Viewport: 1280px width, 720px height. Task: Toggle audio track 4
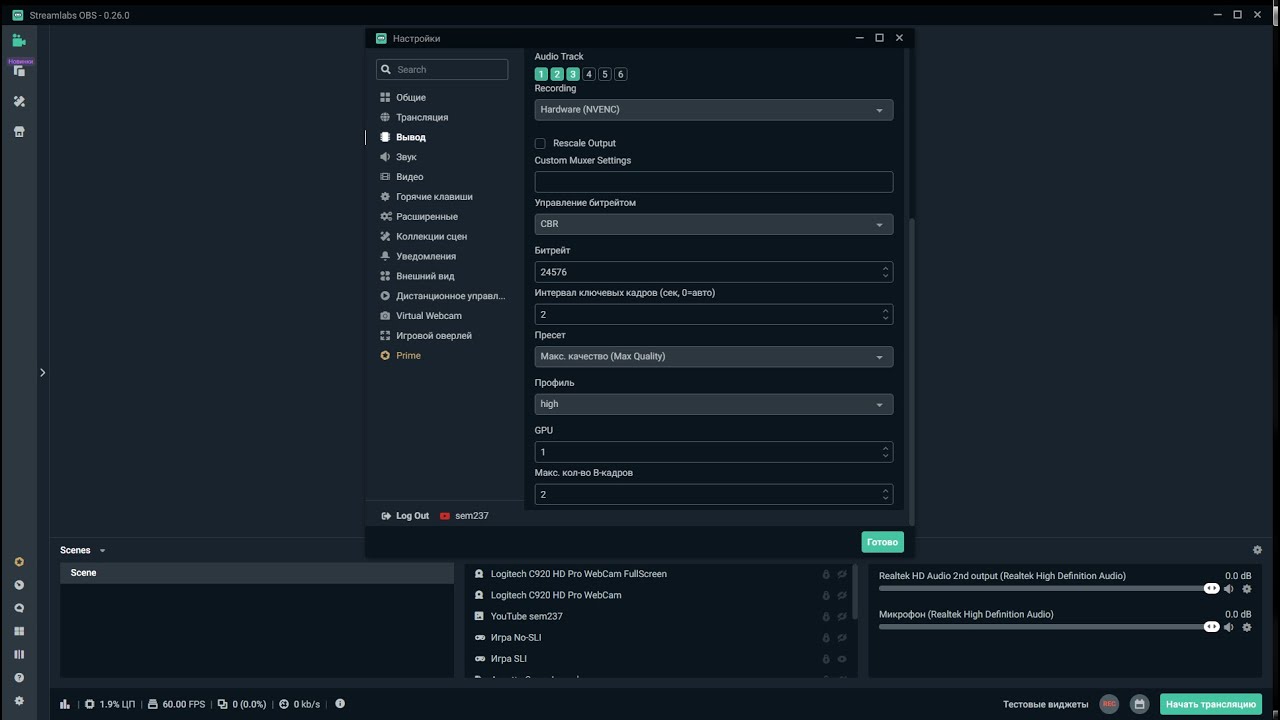pos(589,74)
